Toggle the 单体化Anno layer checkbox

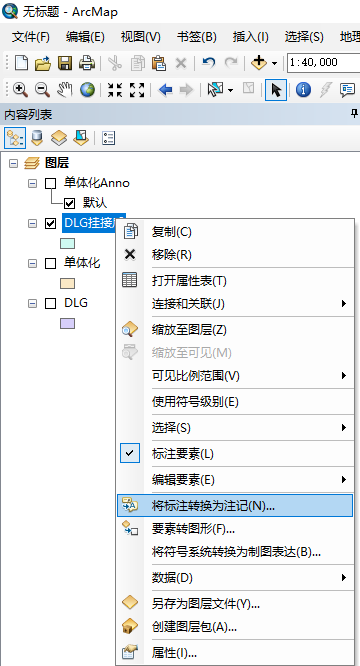[x=51, y=183]
